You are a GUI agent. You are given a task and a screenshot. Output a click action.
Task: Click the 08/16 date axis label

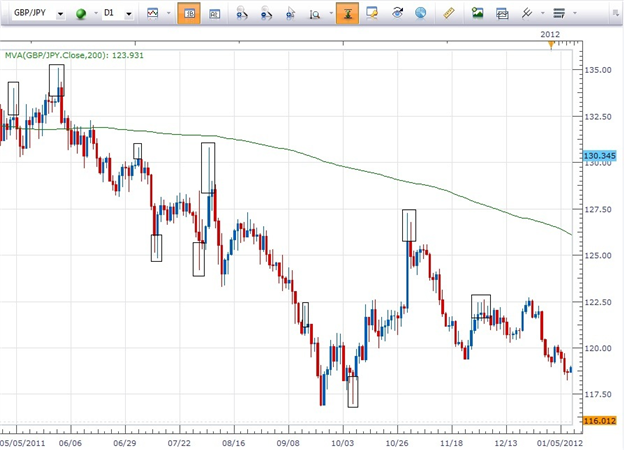234,443
